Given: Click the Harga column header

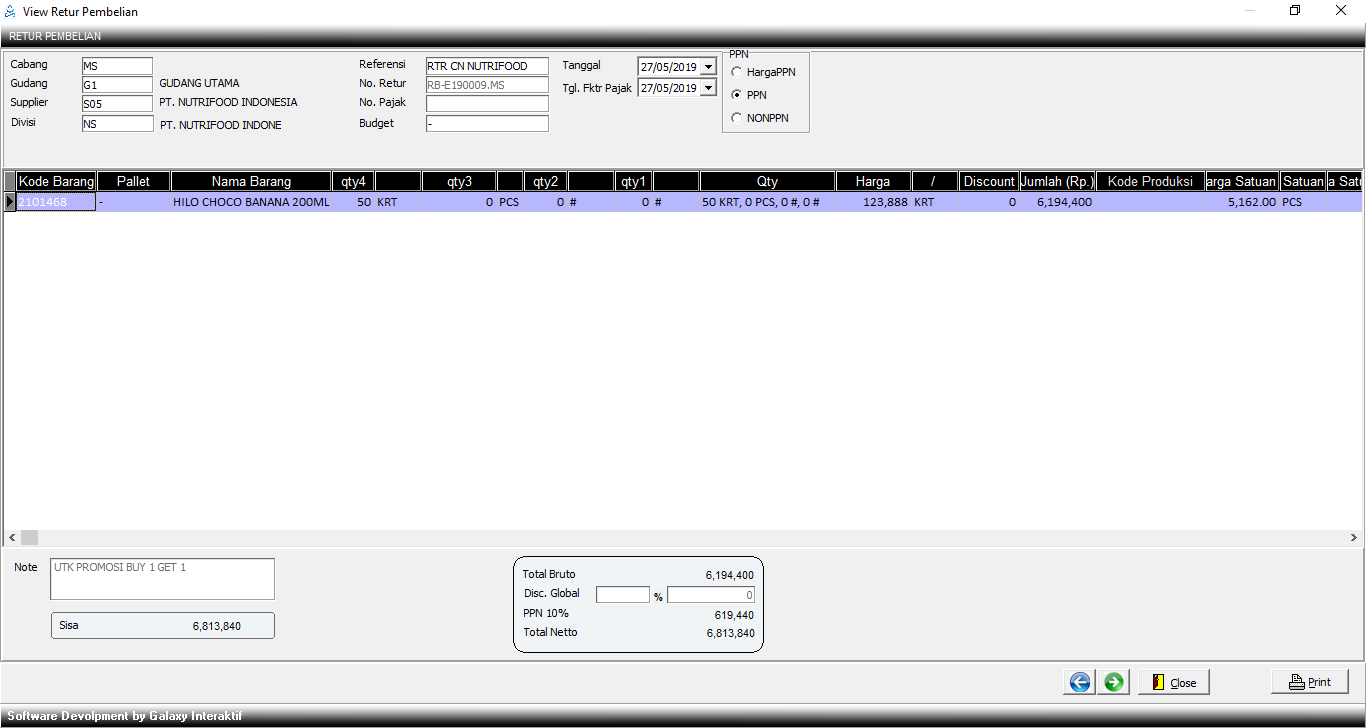Looking at the screenshot, I should click(873, 181).
